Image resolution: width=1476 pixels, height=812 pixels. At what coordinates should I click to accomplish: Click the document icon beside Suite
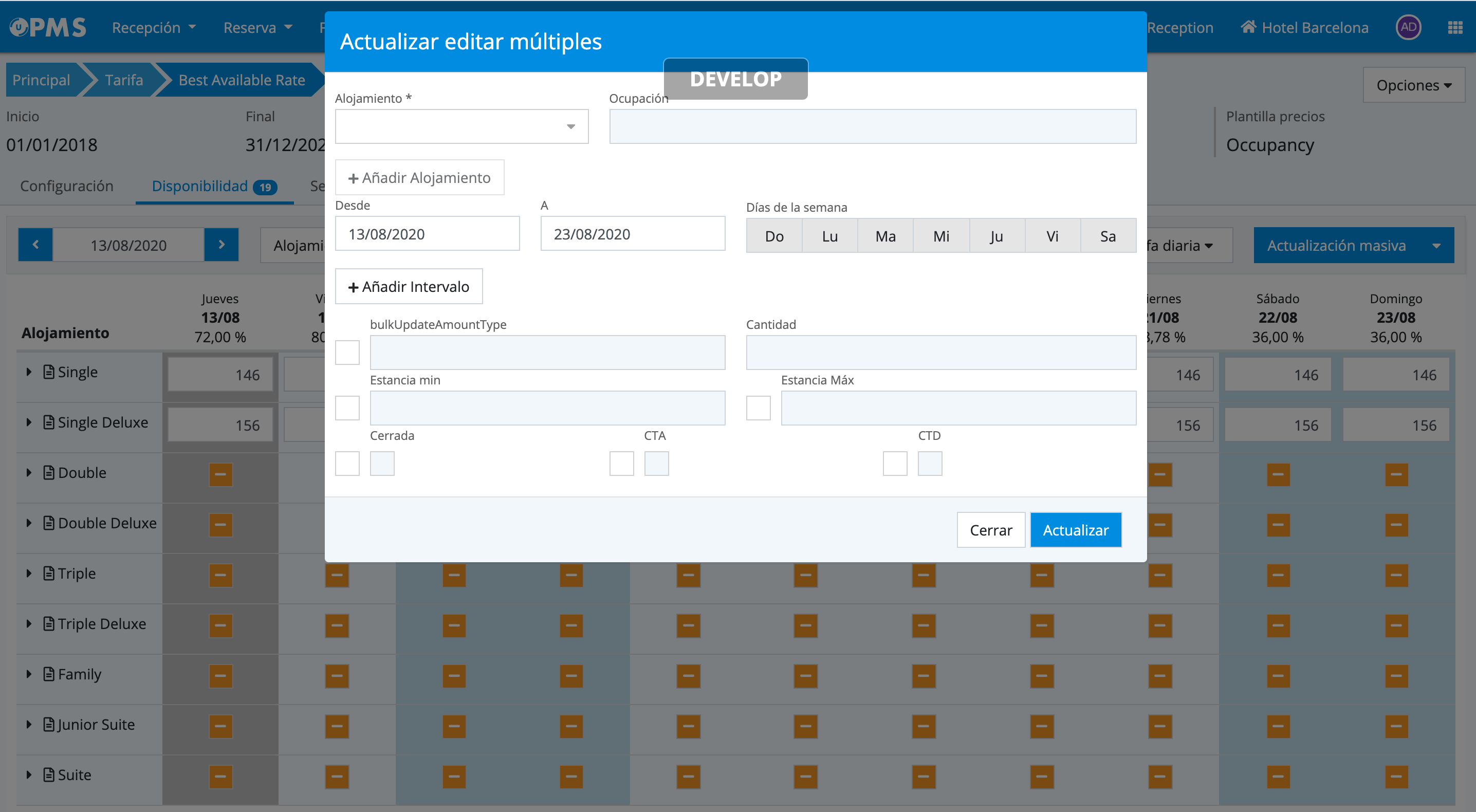tap(49, 775)
